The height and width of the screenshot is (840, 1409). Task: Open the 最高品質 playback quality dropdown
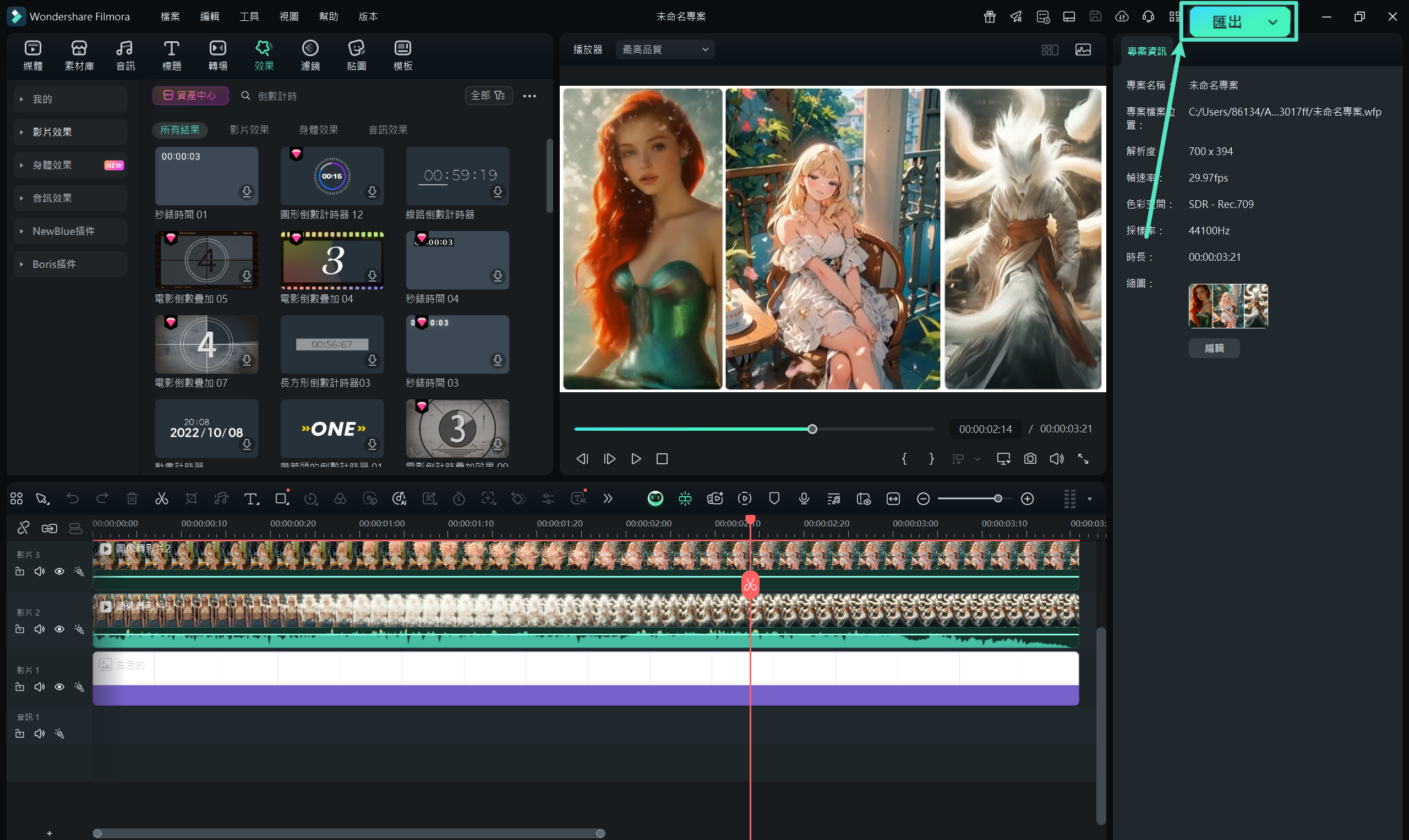665,50
